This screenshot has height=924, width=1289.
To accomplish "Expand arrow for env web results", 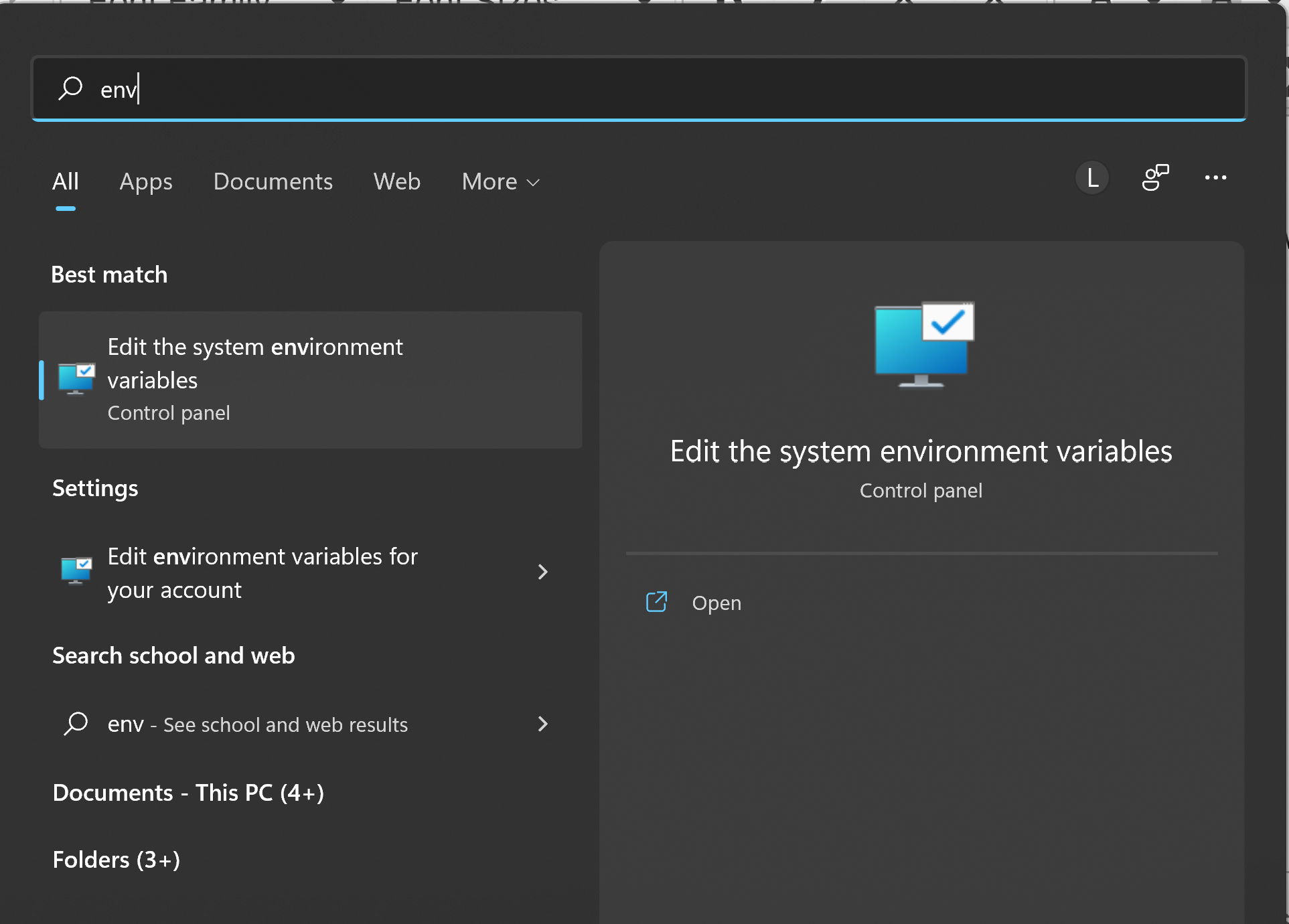I will (542, 724).
